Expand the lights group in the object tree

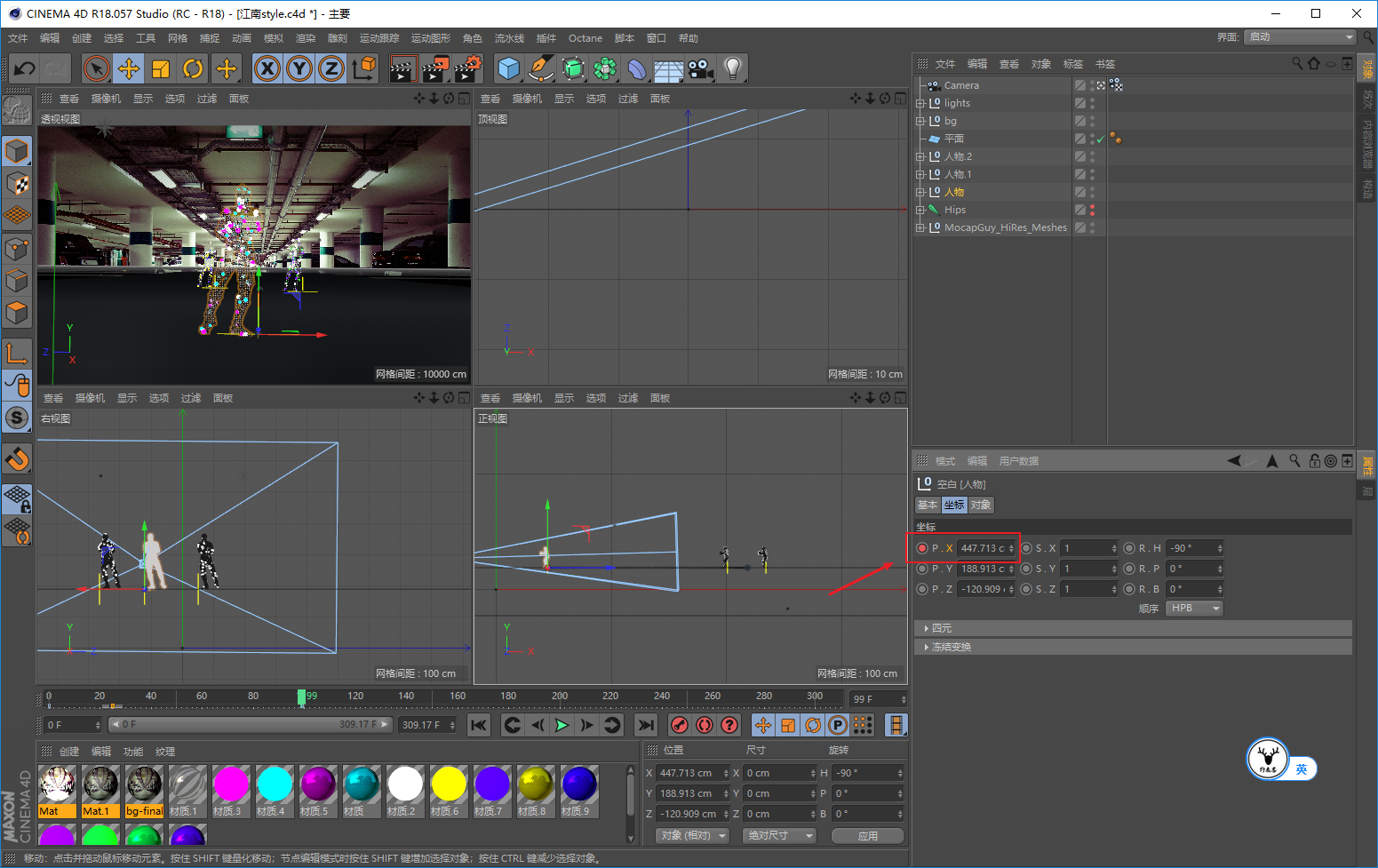pos(920,103)
